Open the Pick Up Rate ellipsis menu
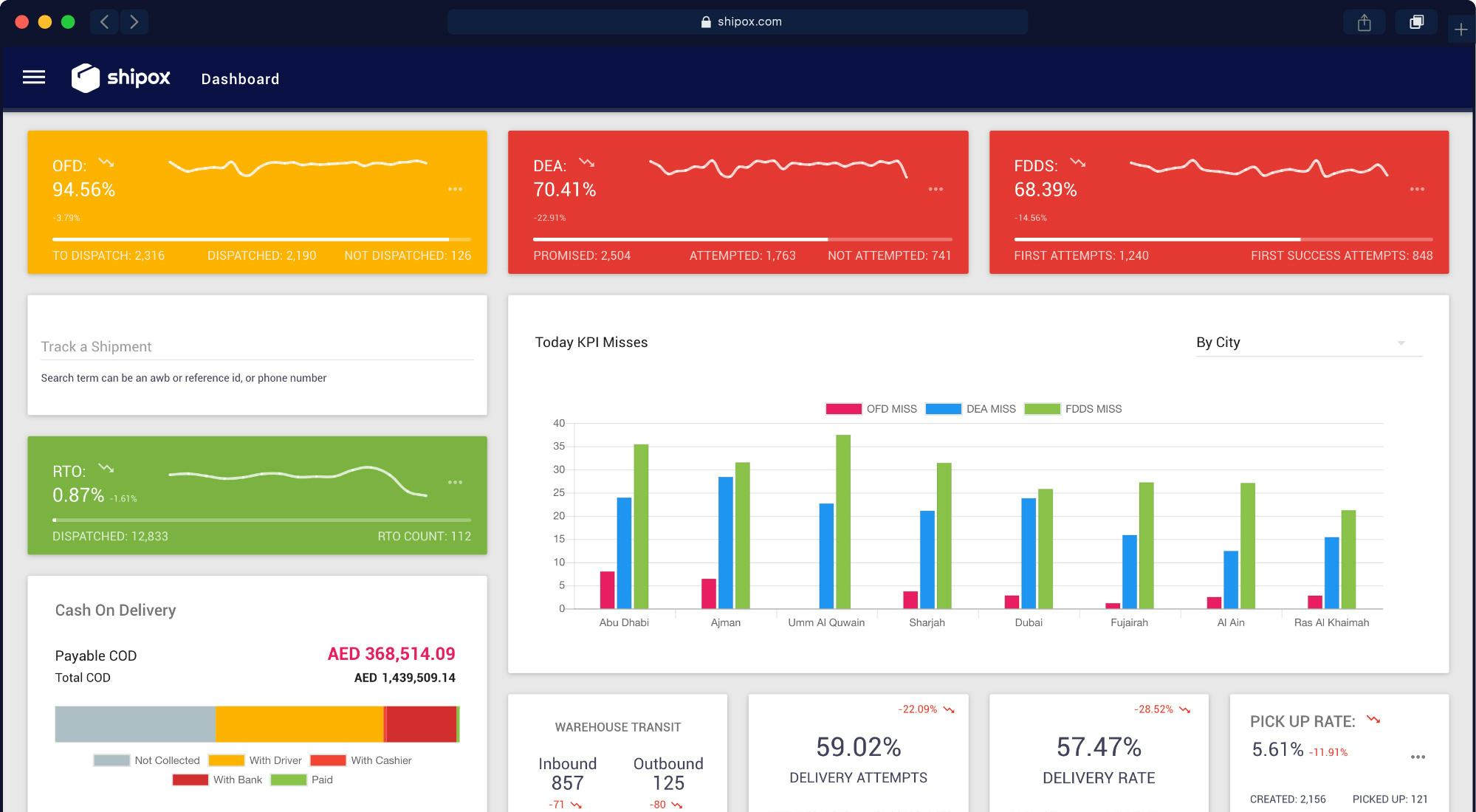This screenshot has height=812, width=1476. [x=1418, y=757]
